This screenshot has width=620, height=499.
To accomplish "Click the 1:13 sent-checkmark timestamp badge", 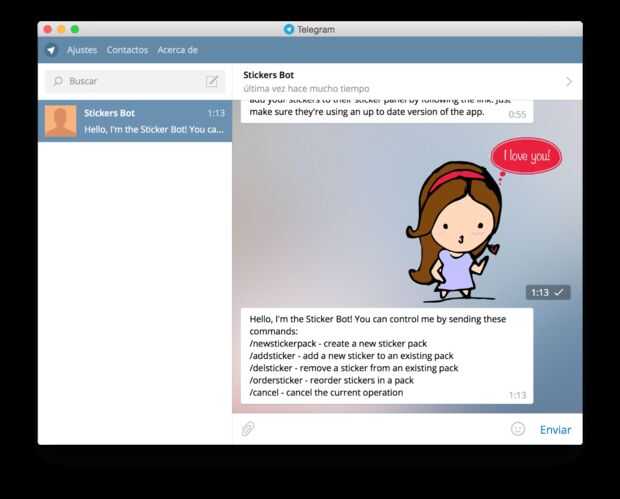I will pos(548,293).
